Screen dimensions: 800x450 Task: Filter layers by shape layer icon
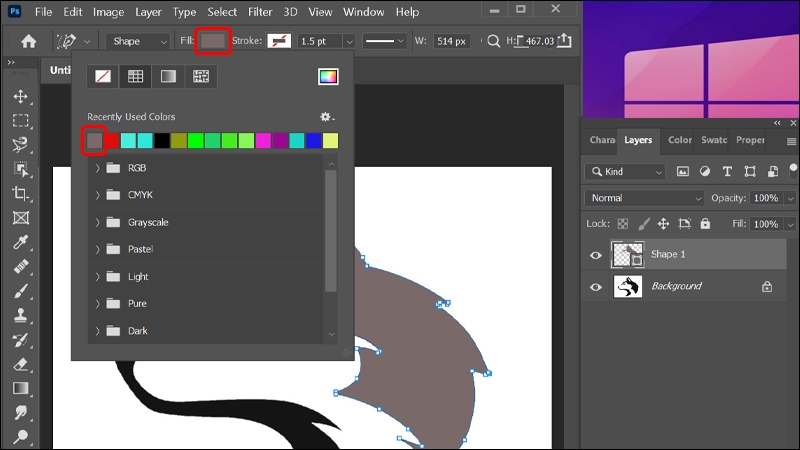coord(750,171)
